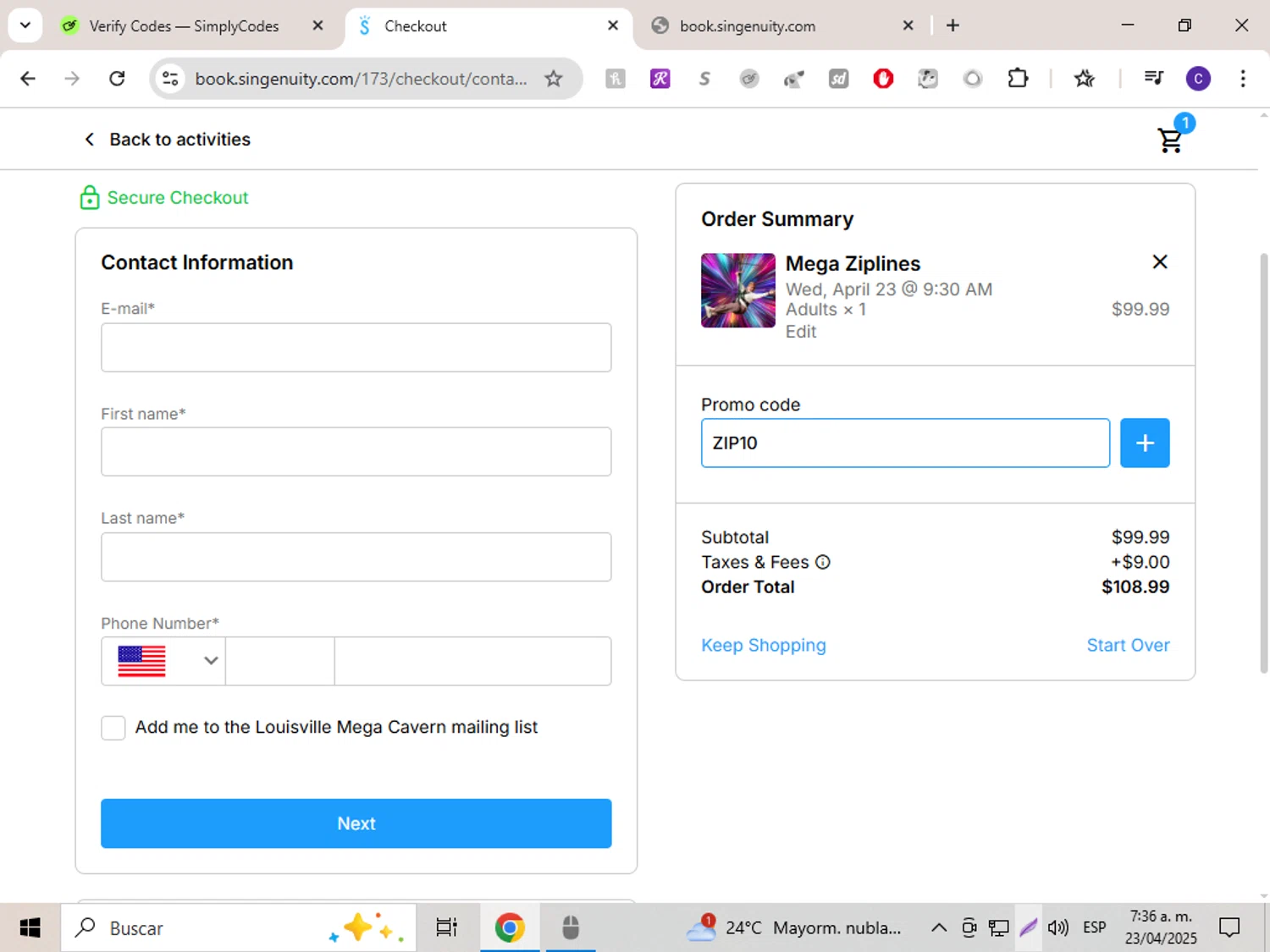Open the shopping cart icon

[1170, 140]
